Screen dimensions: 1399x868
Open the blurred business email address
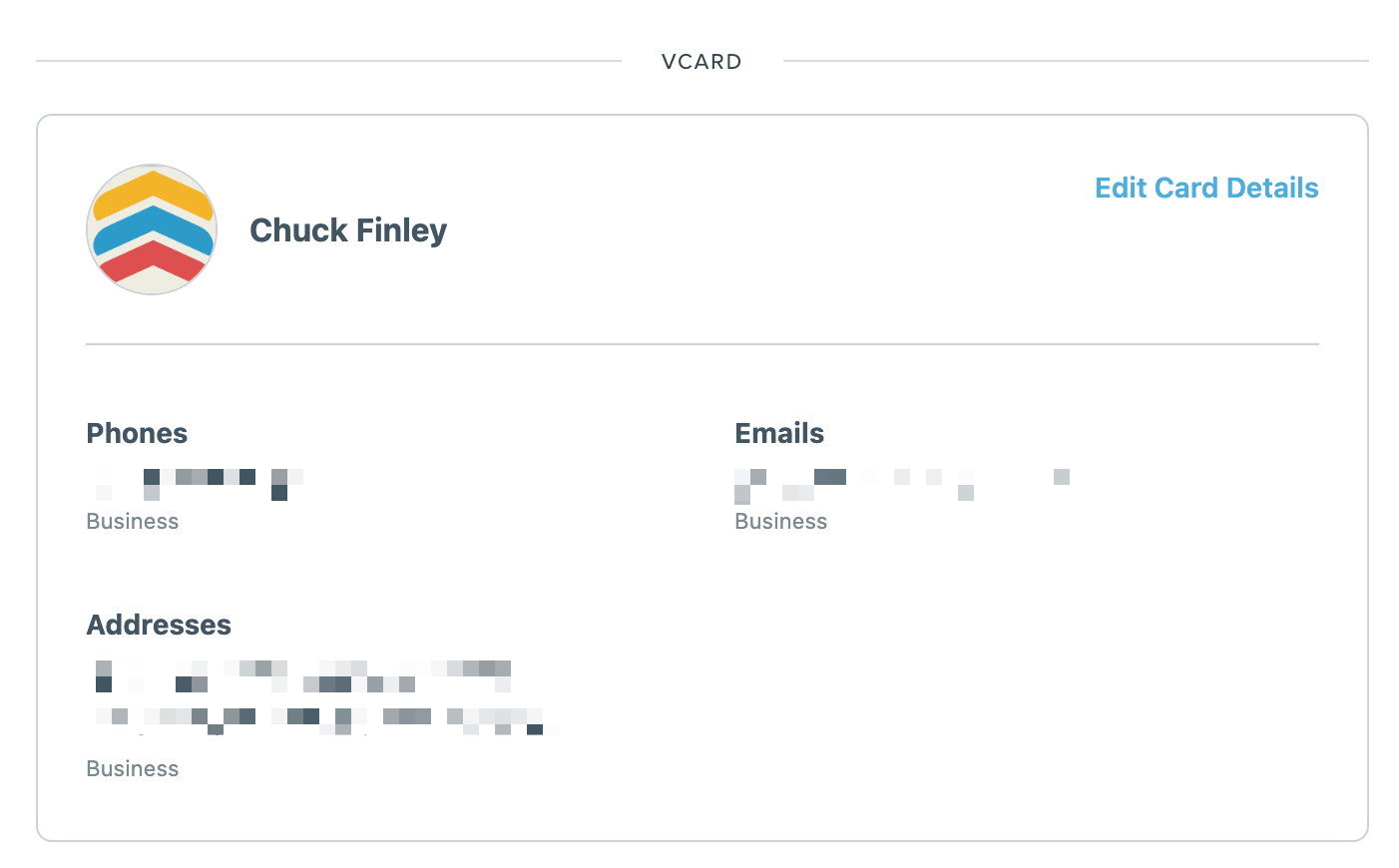pos(903,485)
